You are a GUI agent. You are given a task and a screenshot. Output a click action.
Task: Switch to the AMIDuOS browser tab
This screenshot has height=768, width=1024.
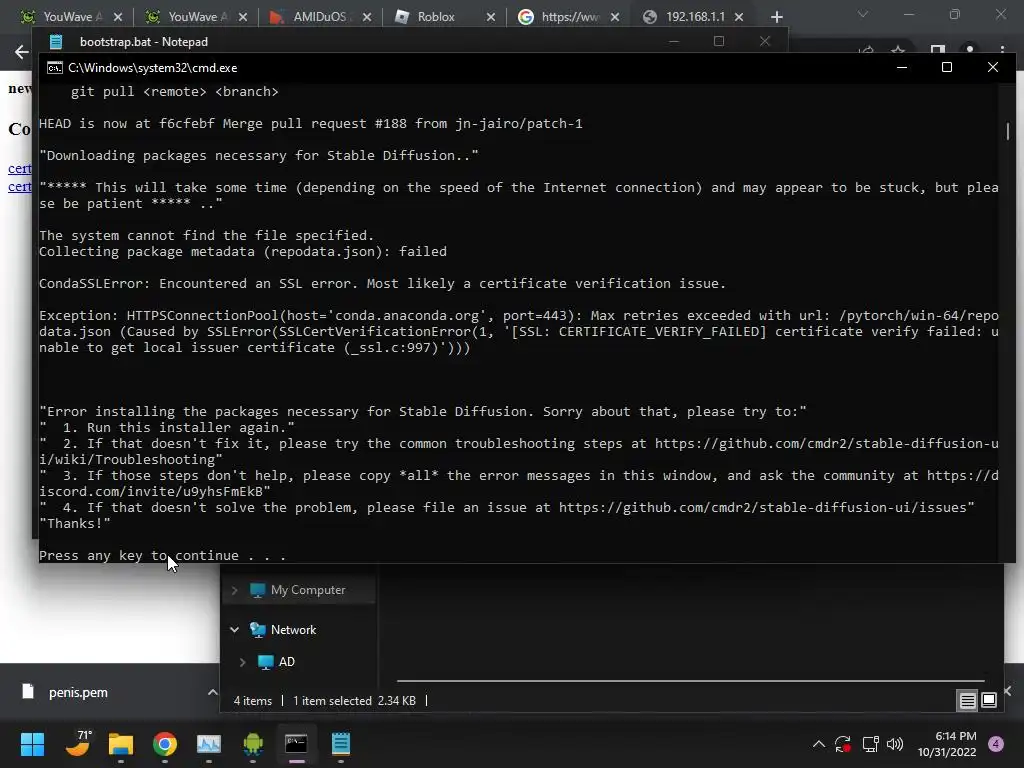click(319, 17)
